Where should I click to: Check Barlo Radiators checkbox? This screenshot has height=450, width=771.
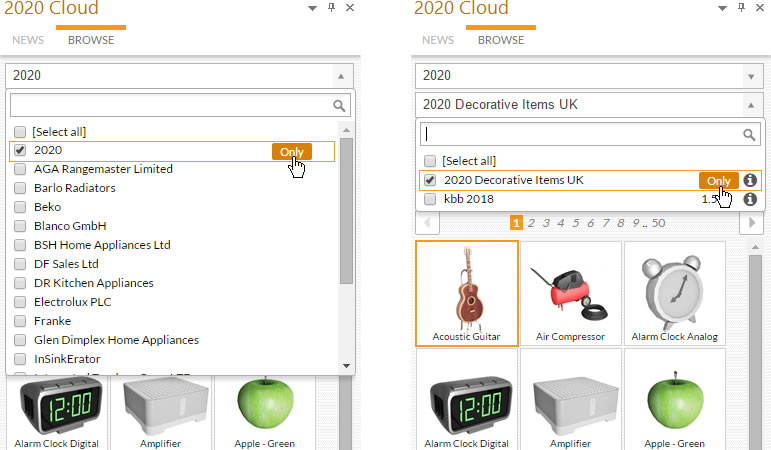tap(20, 188)
